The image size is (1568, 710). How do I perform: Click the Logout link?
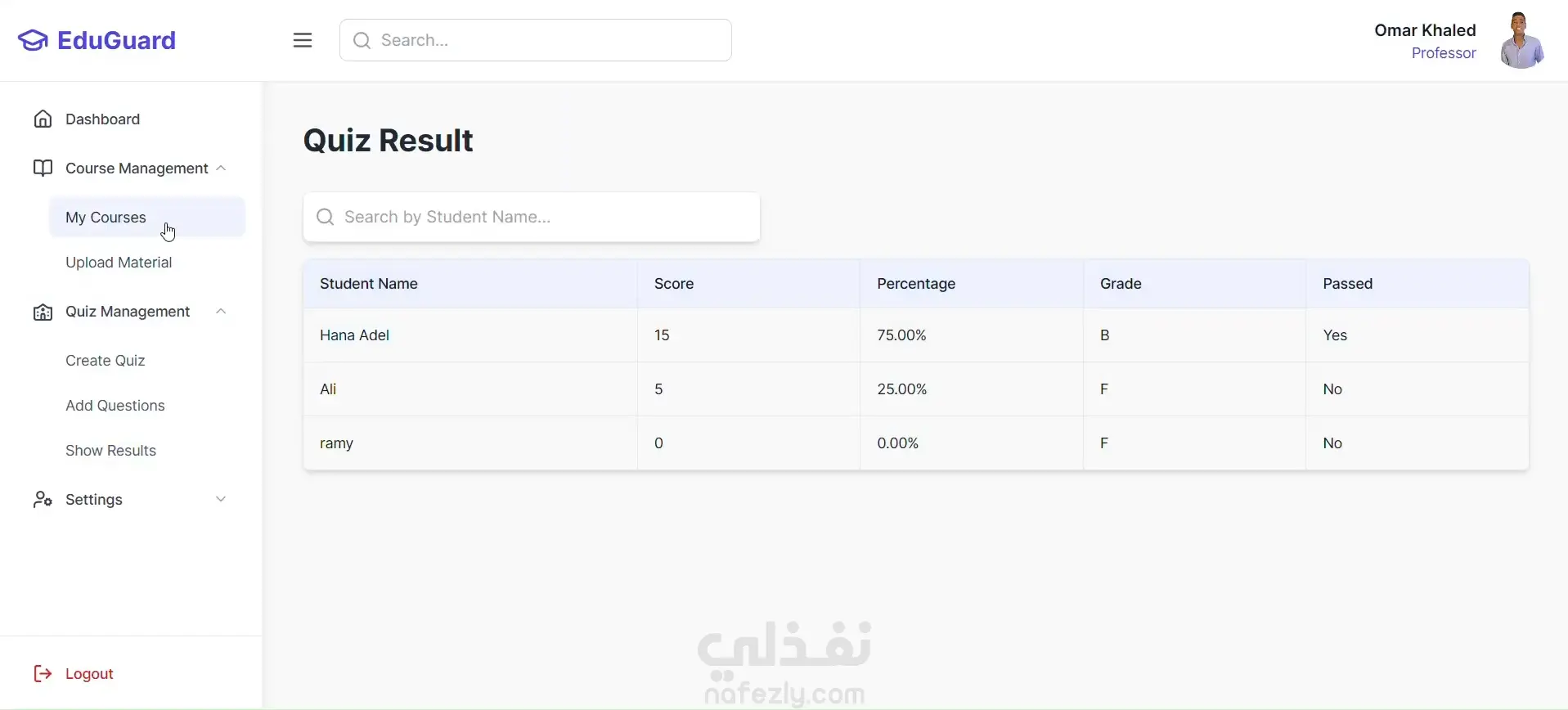pyautogui.click(x=89, y=674)
